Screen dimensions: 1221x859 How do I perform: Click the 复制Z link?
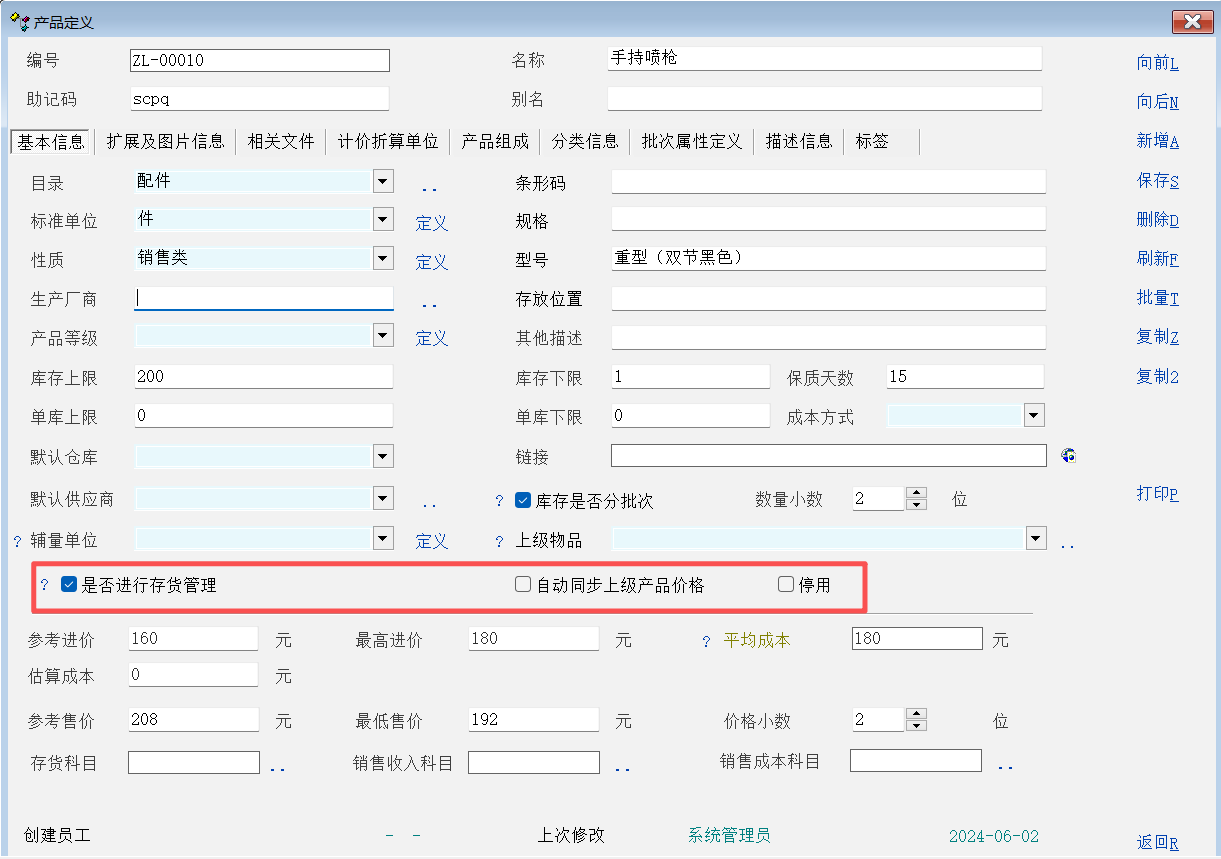click(x=1157, y=337)
